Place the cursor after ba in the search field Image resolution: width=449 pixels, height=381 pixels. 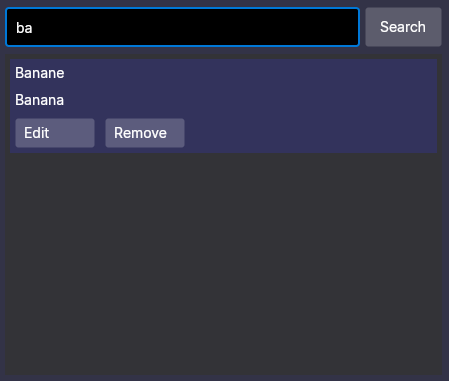tap(33, 28)
